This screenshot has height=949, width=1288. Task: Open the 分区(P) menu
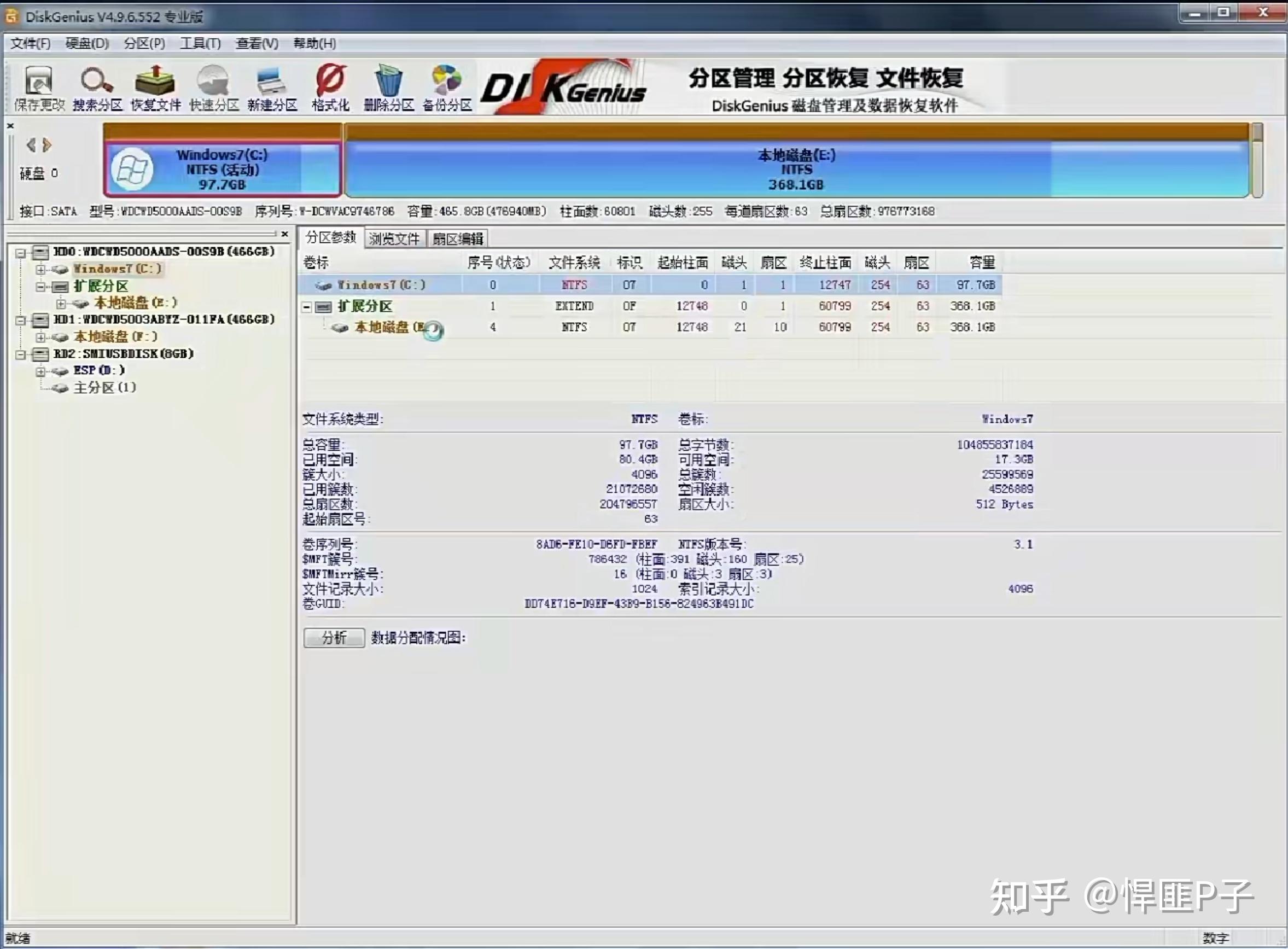[144, 44]
